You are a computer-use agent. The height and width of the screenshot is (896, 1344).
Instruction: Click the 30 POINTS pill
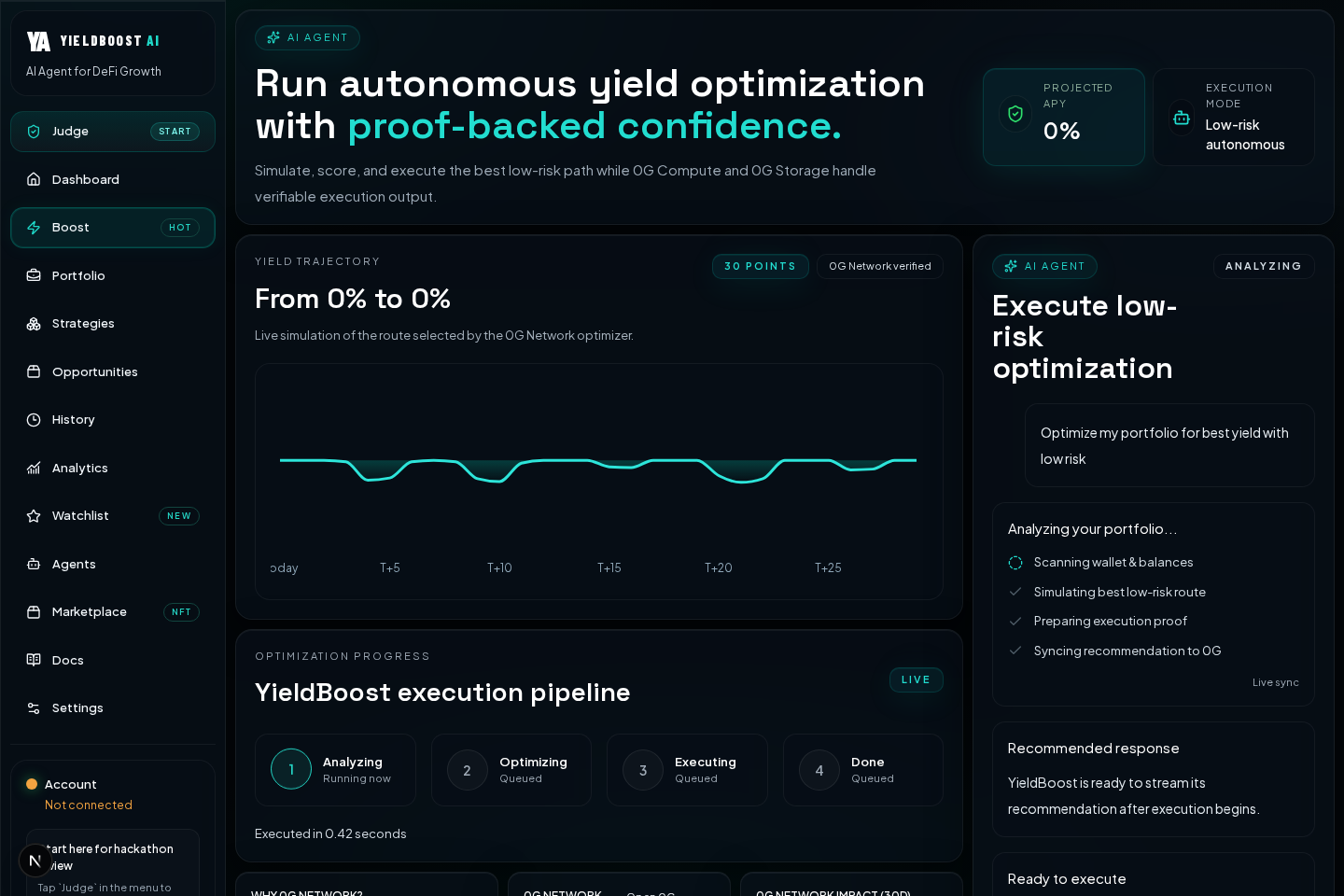[x=761, y=266]
